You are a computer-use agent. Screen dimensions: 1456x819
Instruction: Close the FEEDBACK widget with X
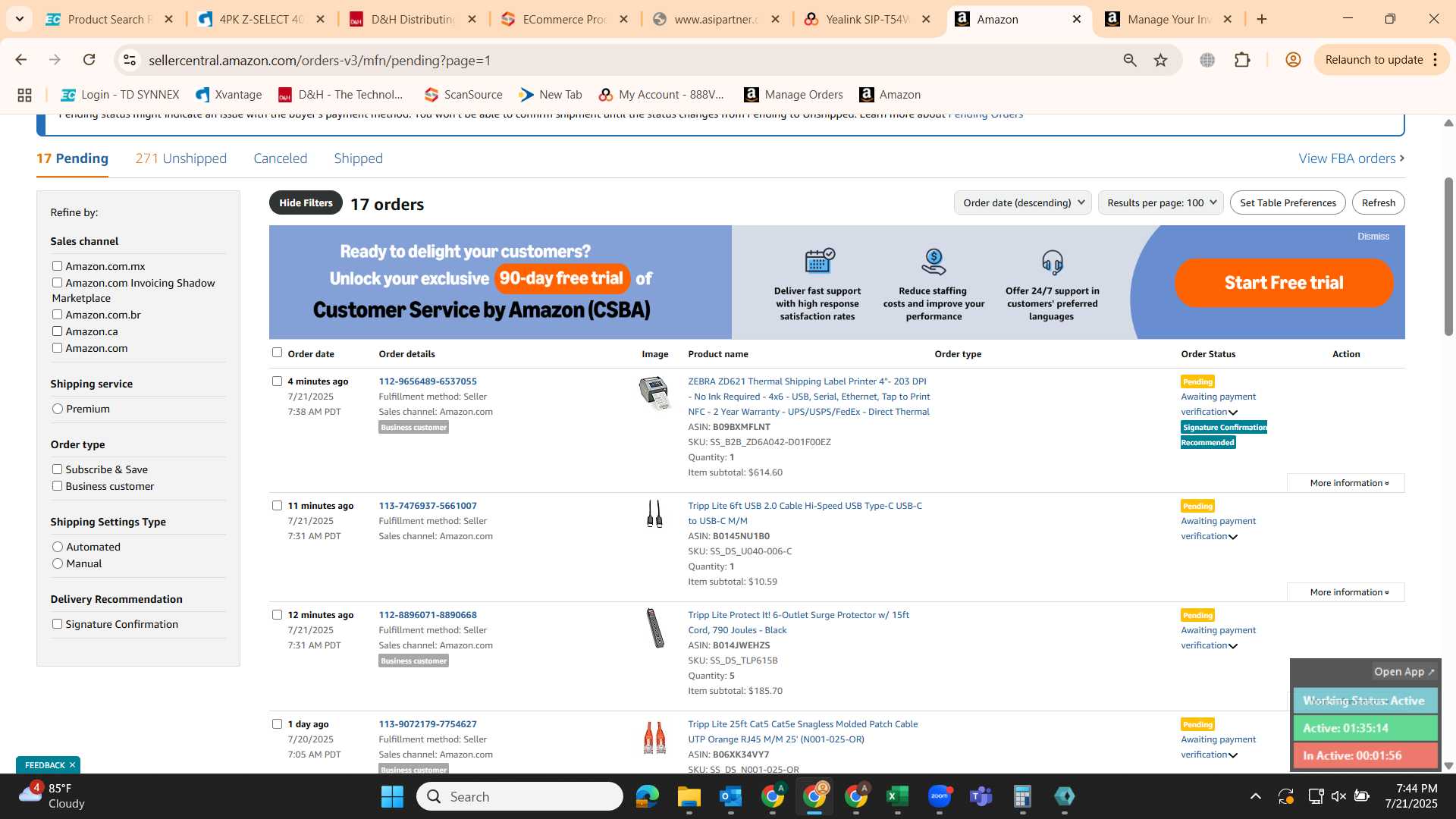72,765
